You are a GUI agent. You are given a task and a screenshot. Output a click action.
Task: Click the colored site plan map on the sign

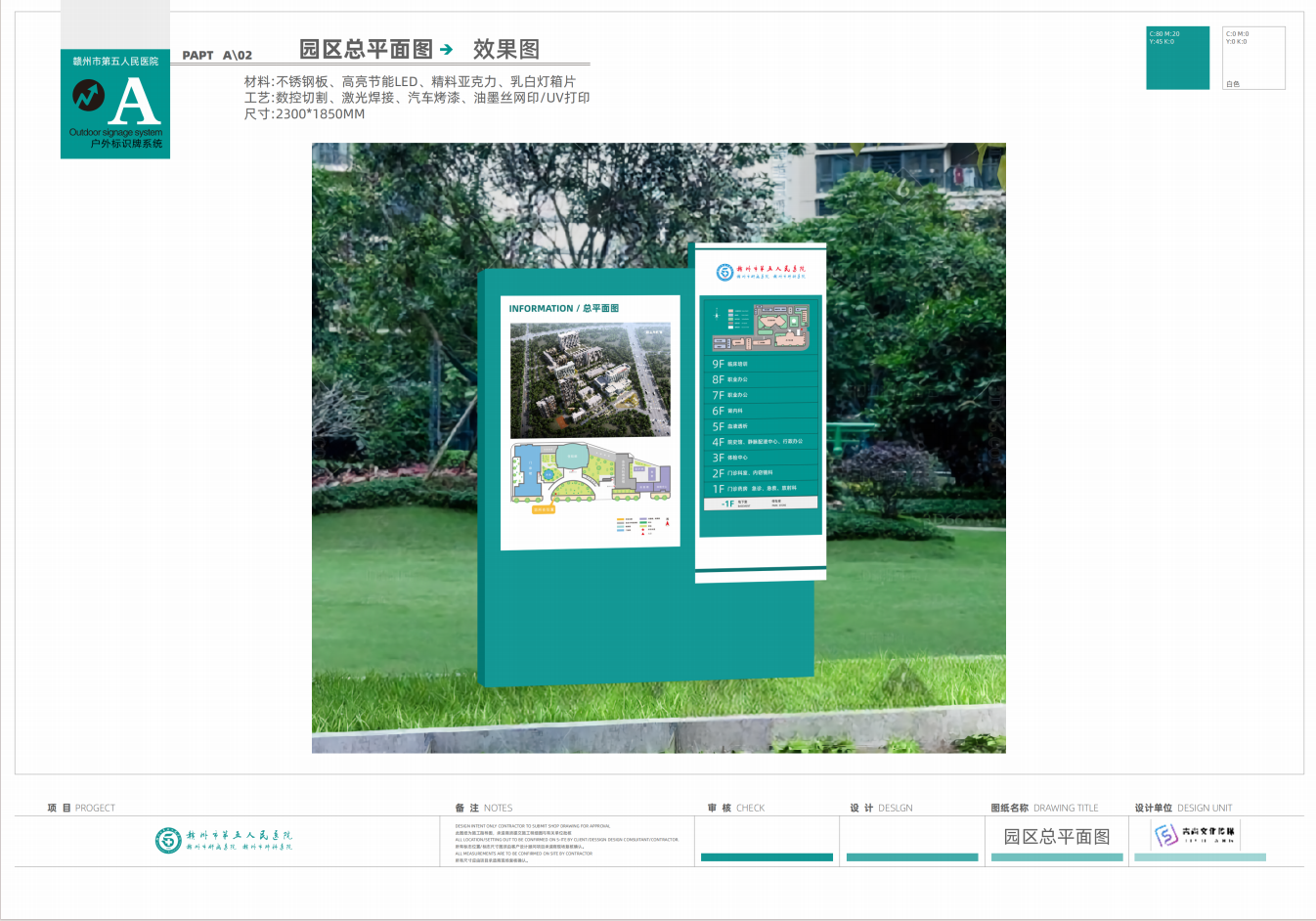590,473
